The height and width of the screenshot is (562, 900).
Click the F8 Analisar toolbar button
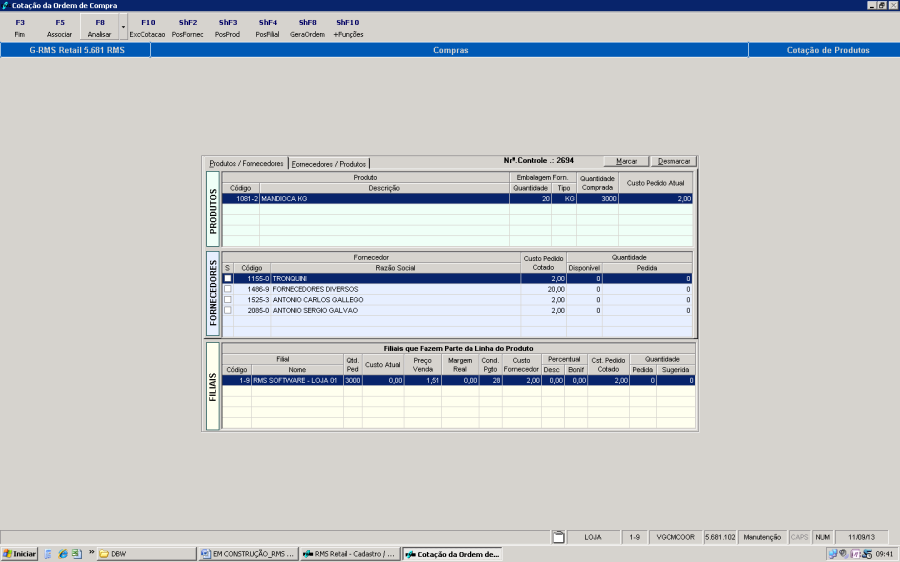tap(99, 27)
